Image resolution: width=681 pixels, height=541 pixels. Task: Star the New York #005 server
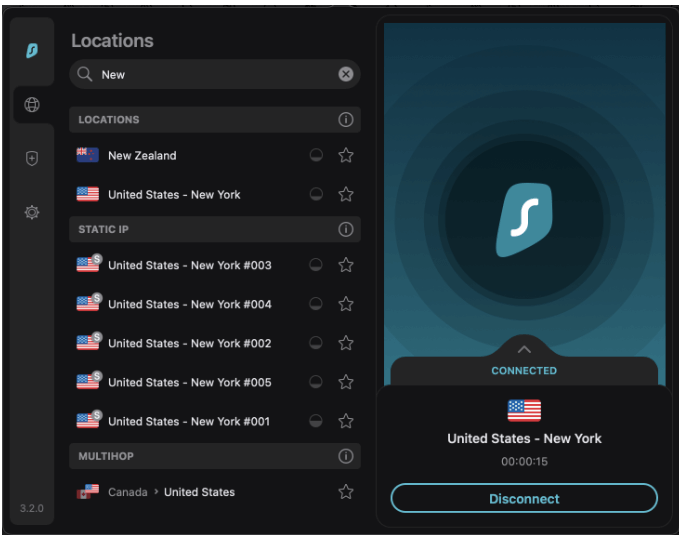(x=346, y=382)
